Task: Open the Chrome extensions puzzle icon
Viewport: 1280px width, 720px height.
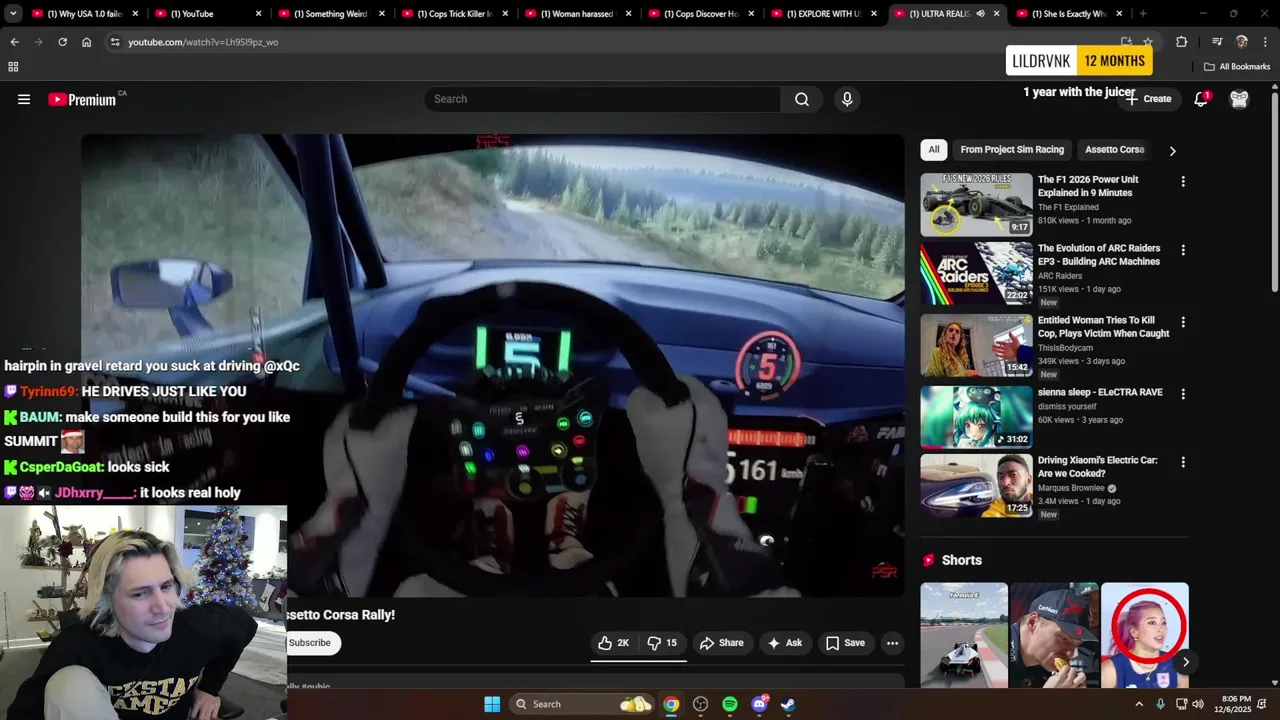Action: [x=1181, y=42]
